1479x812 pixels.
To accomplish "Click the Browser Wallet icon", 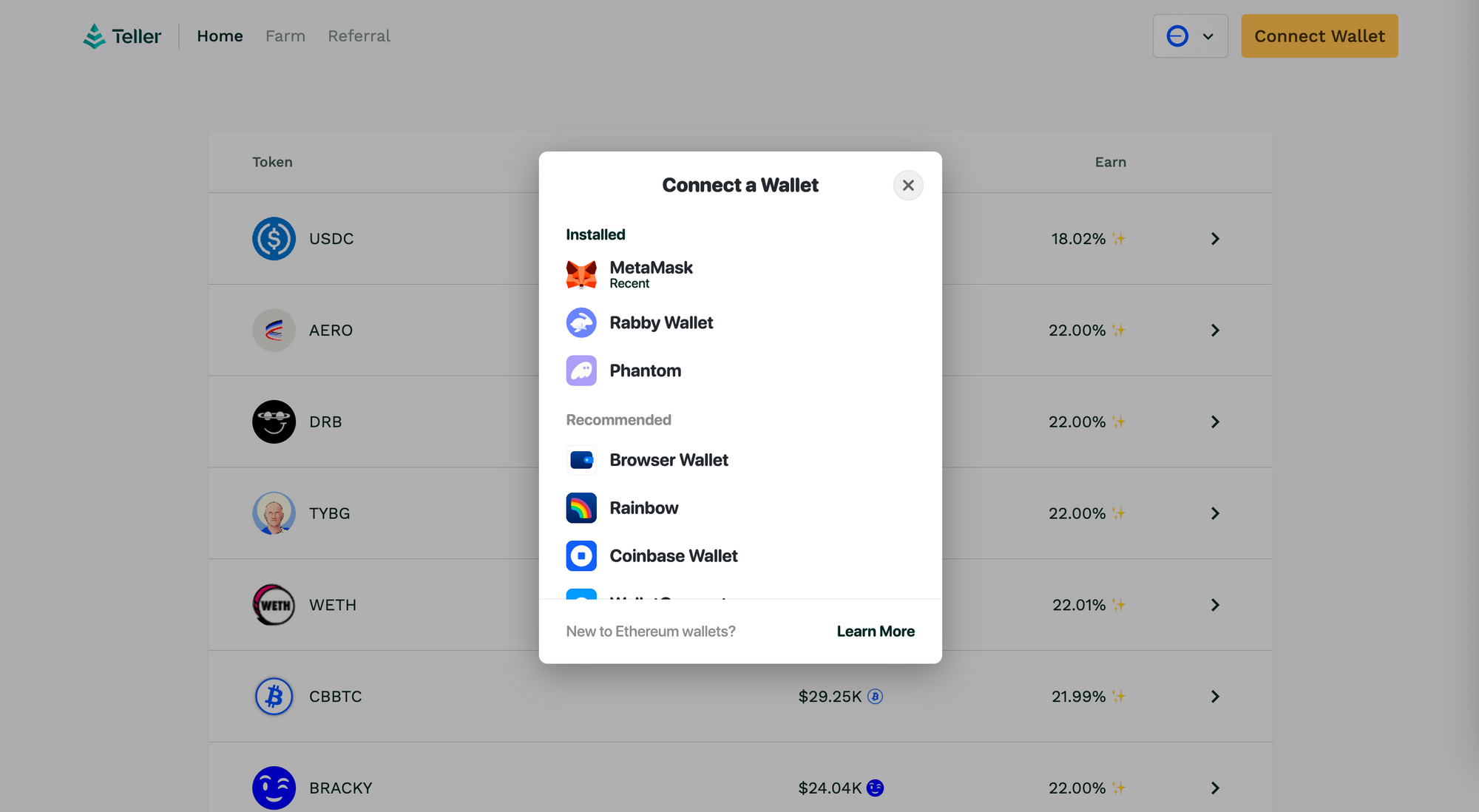I will 581,460.
